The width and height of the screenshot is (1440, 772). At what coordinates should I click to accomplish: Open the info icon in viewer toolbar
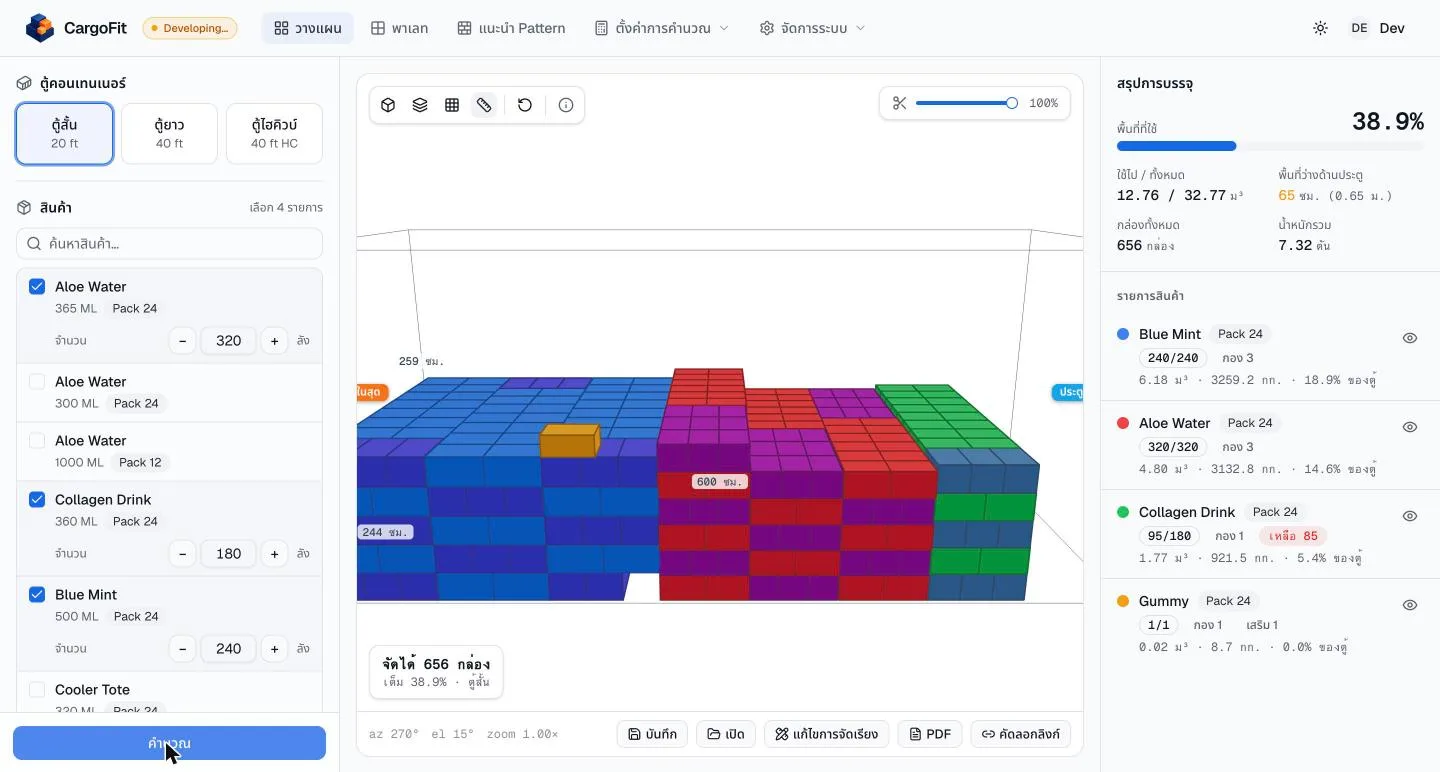(566, 105)
